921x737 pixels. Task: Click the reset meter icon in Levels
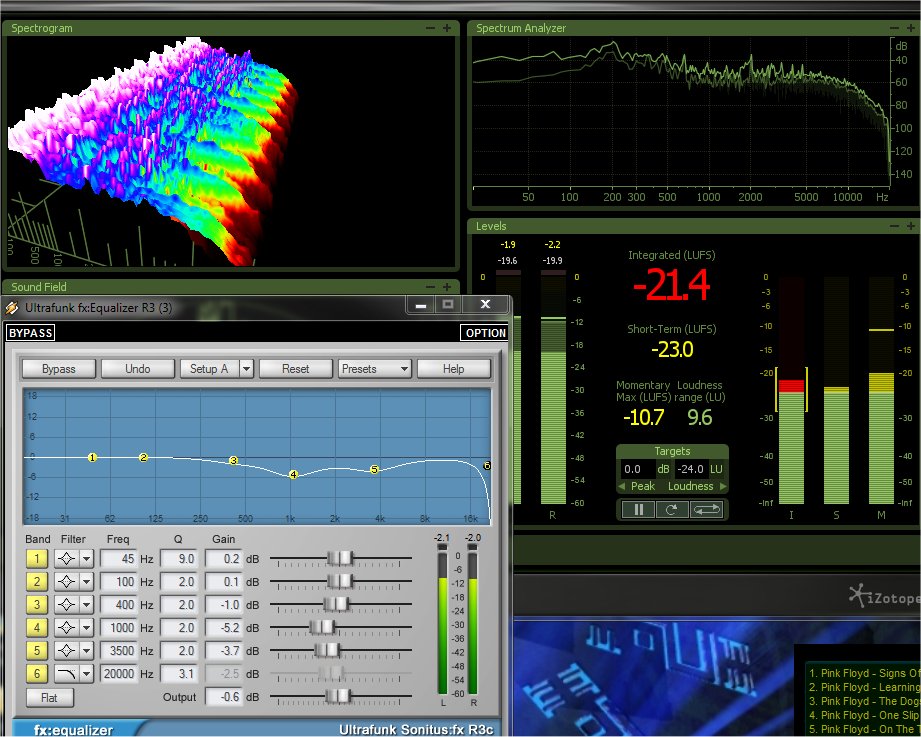pyautogui.click(x=672, y=509)
